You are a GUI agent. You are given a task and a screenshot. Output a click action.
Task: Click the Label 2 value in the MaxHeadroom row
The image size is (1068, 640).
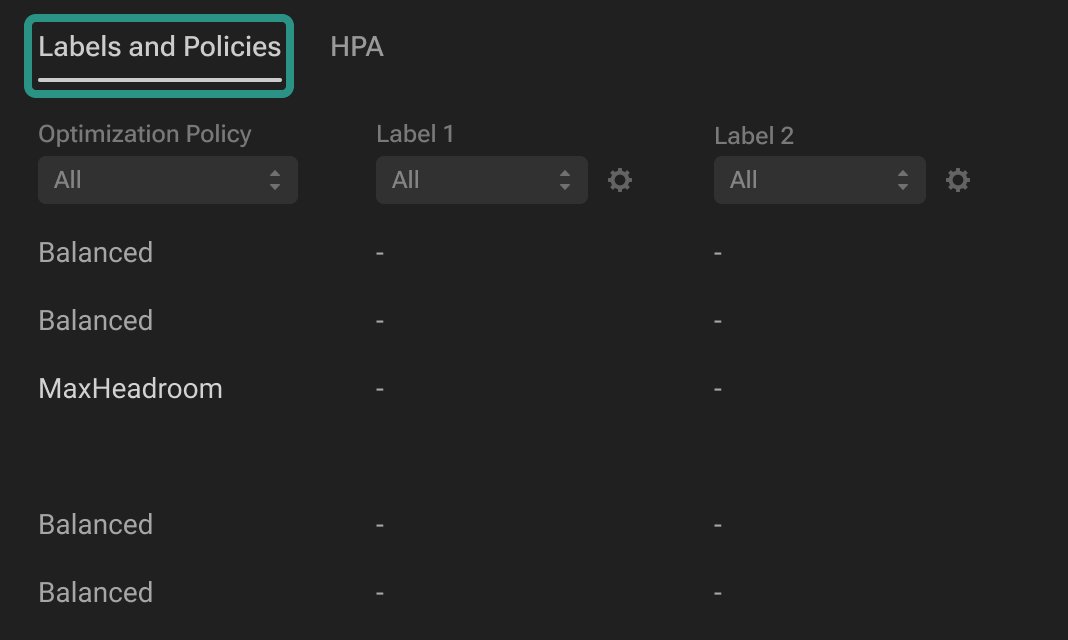click(718, 389)
